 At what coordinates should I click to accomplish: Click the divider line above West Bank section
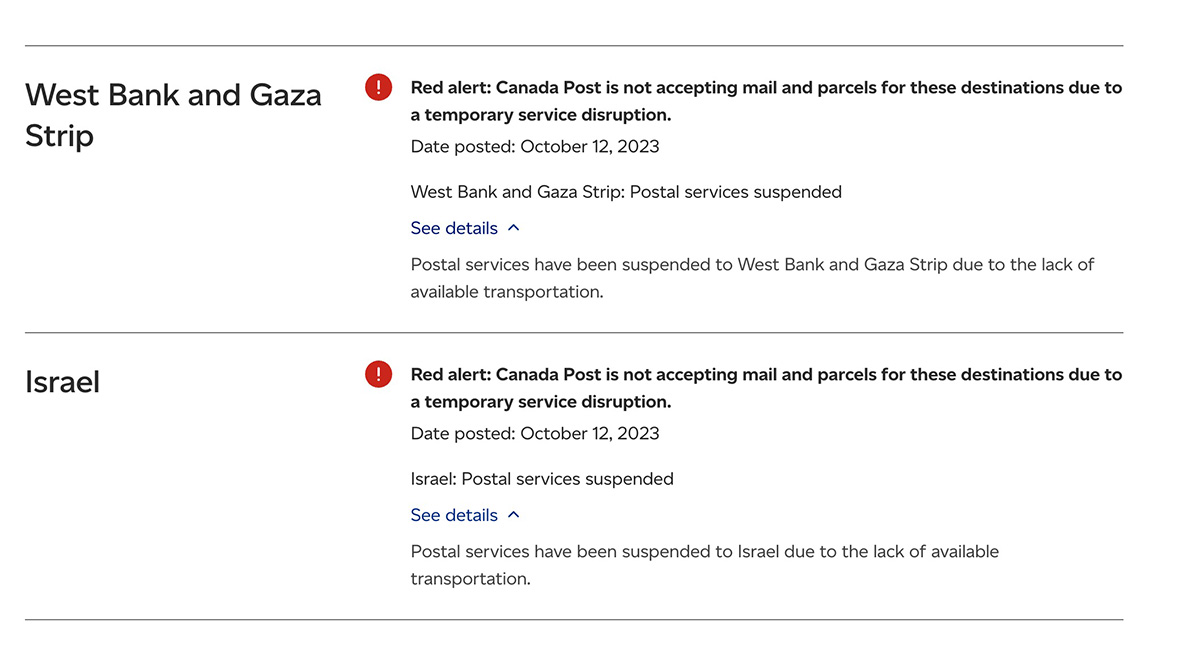click(x=574, y=46)
